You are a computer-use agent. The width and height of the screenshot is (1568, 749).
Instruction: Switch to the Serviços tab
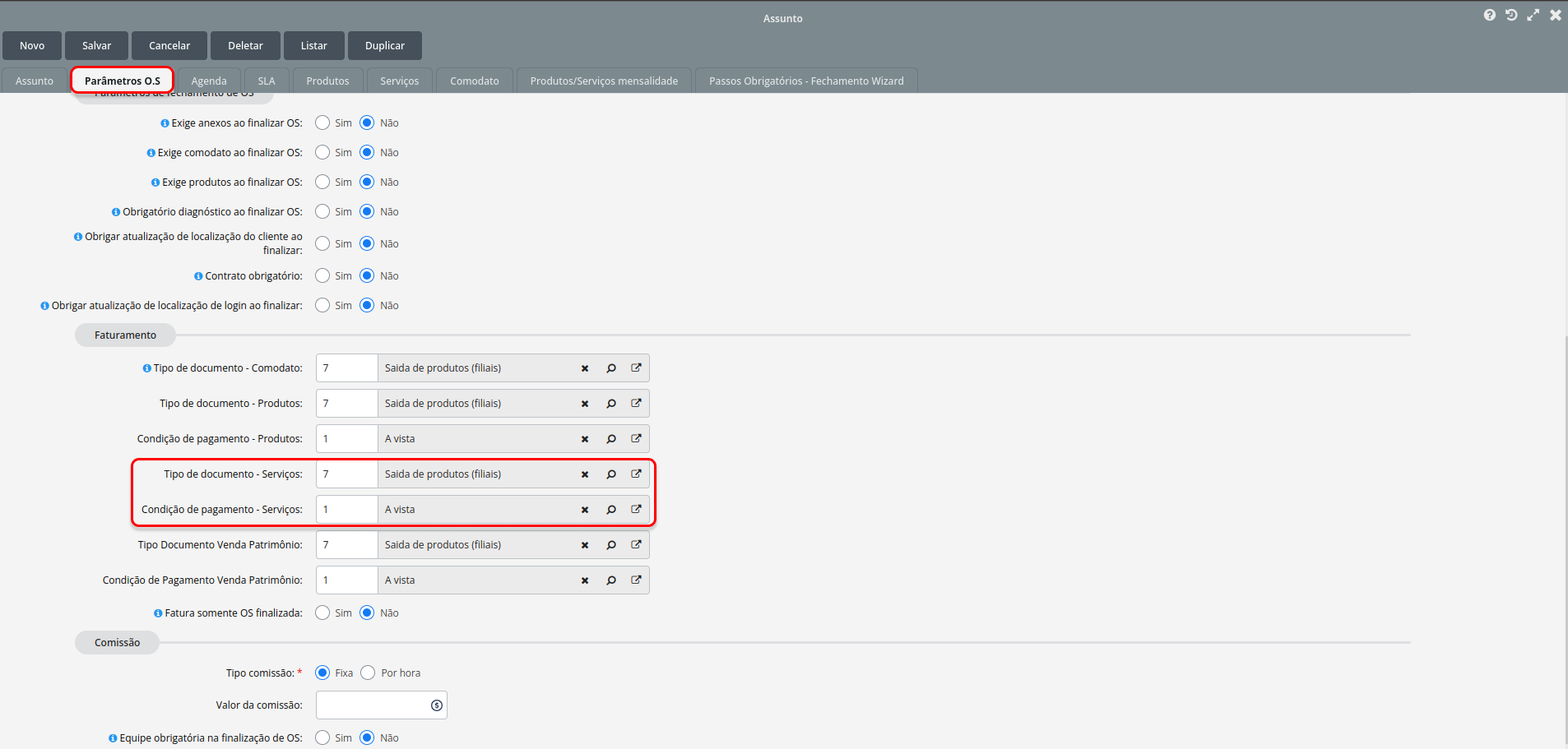[400, 81]
